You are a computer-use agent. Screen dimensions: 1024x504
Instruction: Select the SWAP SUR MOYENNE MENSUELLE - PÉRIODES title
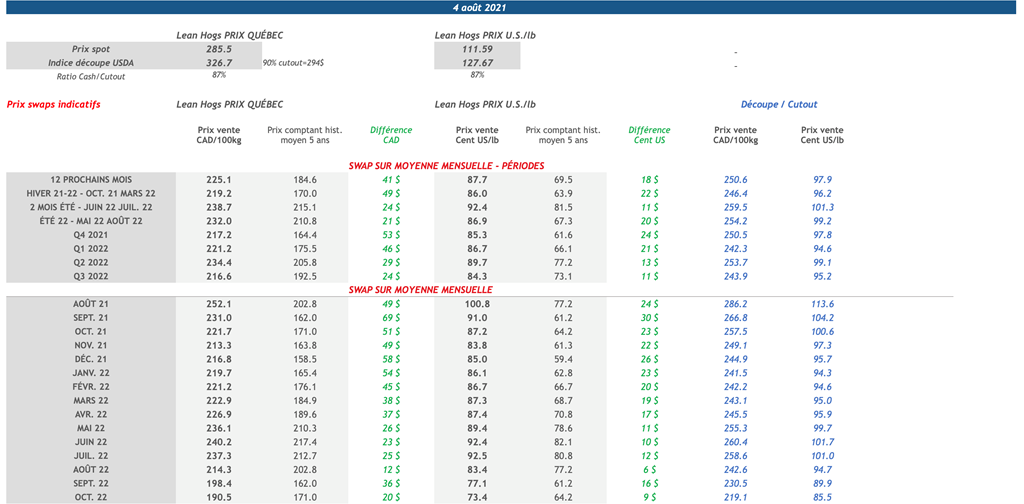tap(446, 165)
